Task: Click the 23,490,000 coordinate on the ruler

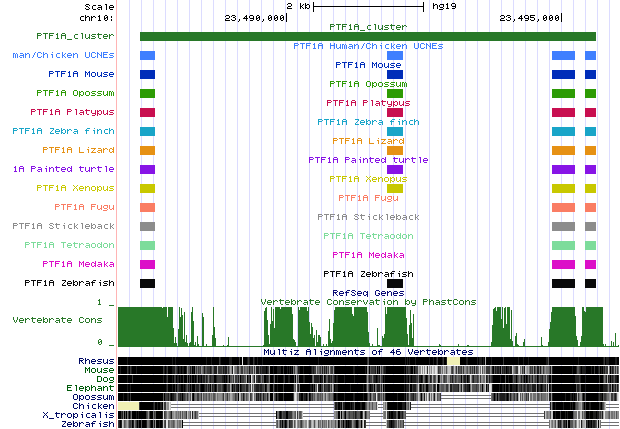Action: point(255,18)
